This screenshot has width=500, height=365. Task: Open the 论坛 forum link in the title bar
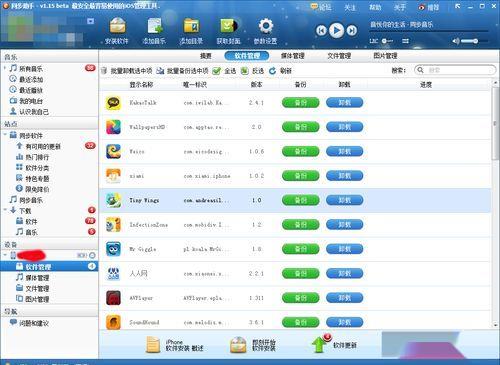pyautogui.click(x=321, y=7)
